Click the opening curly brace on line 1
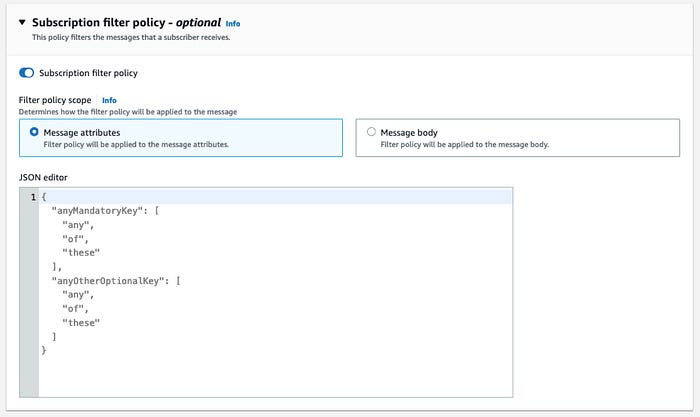Viewport: 700px width, 417px height. (x=44, y=197)
